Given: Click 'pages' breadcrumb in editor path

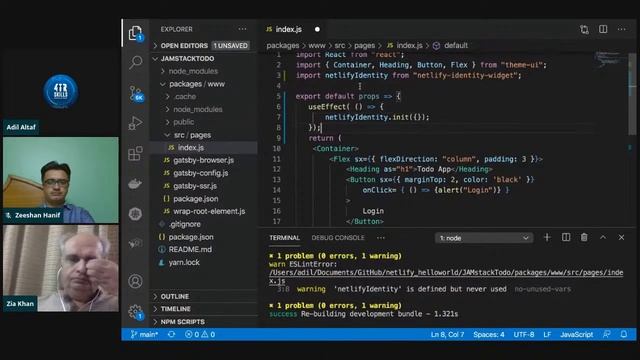Looking at the screenshot, I should [364, 46].
